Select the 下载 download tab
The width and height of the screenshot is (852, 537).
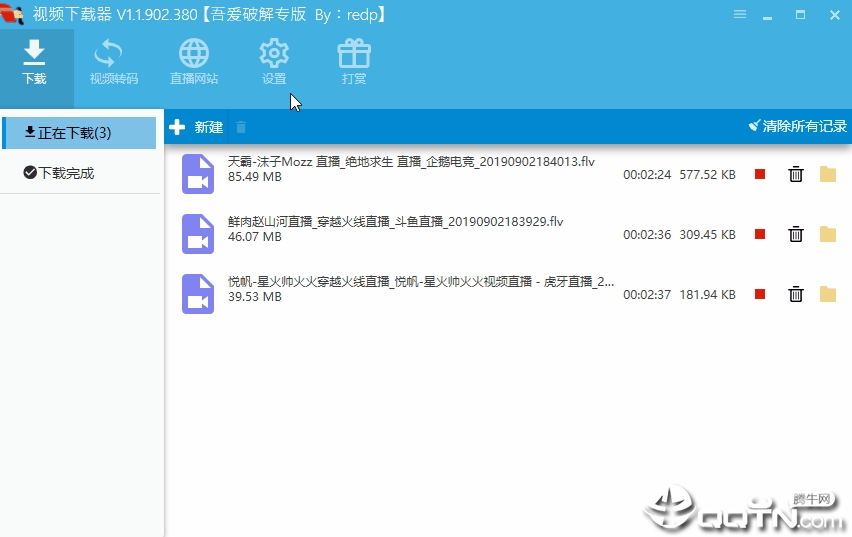point(34,62)
